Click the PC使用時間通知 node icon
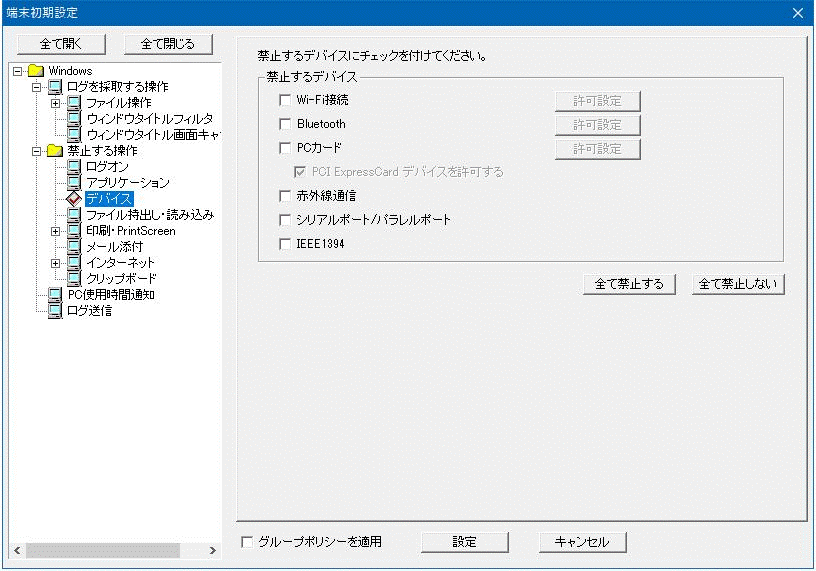Image resolution: width=816 pixels, height=571 pixels. point(55,295)
